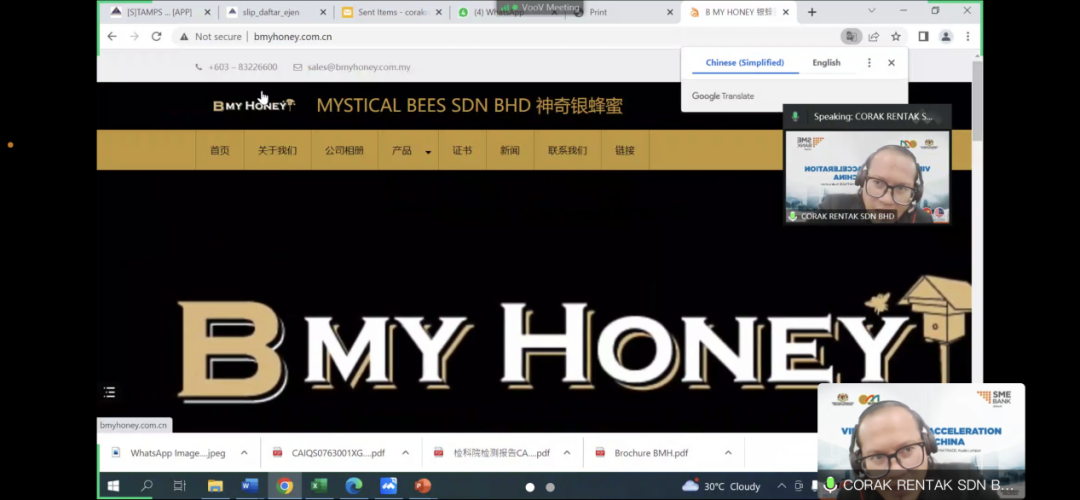Click the Not secure warning icon

point(184,37)
